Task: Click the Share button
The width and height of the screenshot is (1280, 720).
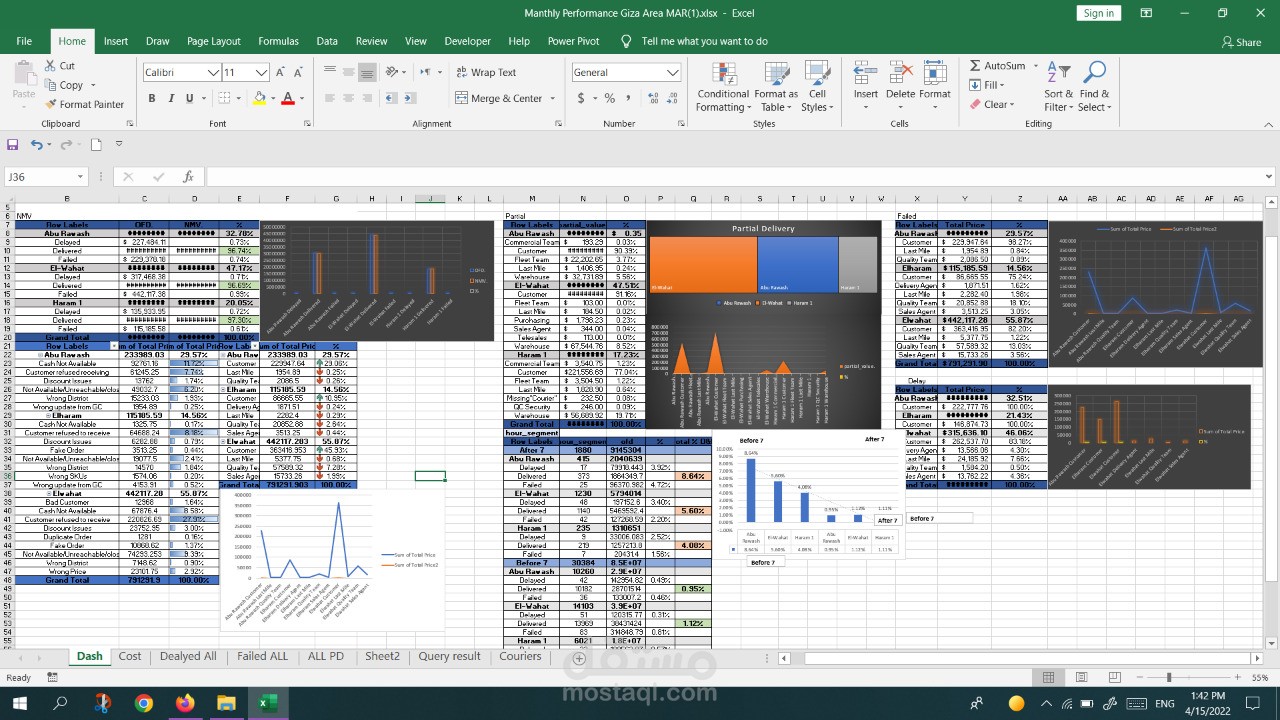Action: 1241,42
